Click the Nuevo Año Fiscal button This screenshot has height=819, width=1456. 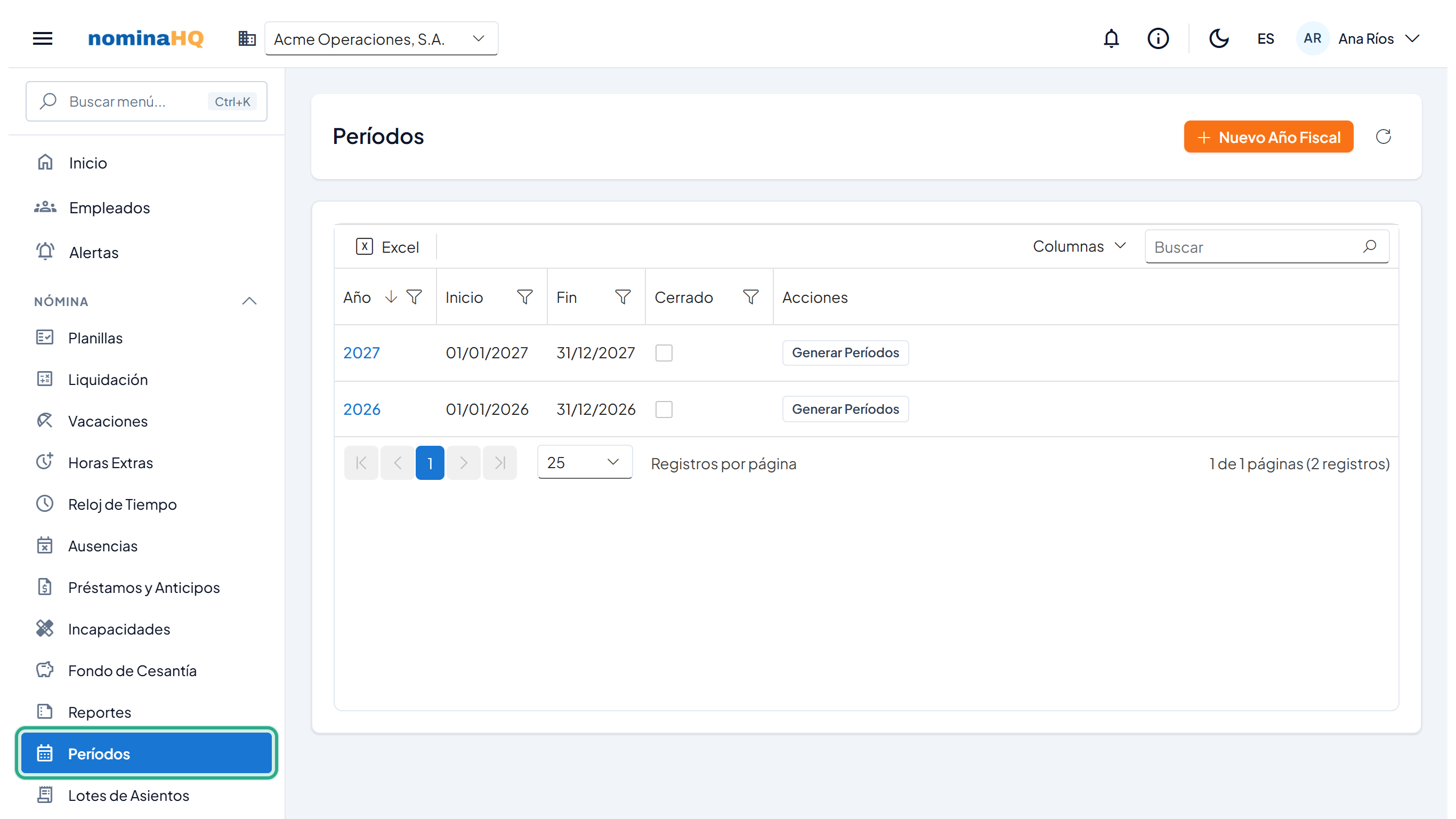pos(1268,137)
